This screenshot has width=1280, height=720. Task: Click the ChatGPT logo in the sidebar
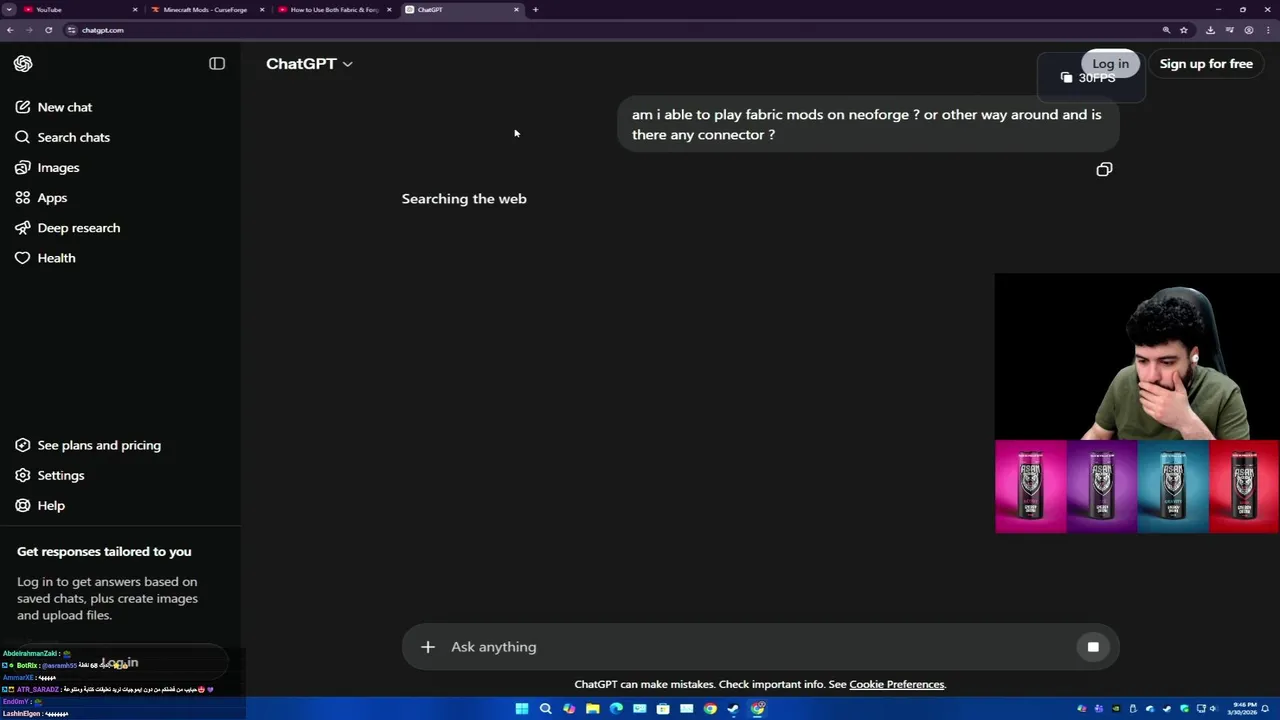coord(23,64)
